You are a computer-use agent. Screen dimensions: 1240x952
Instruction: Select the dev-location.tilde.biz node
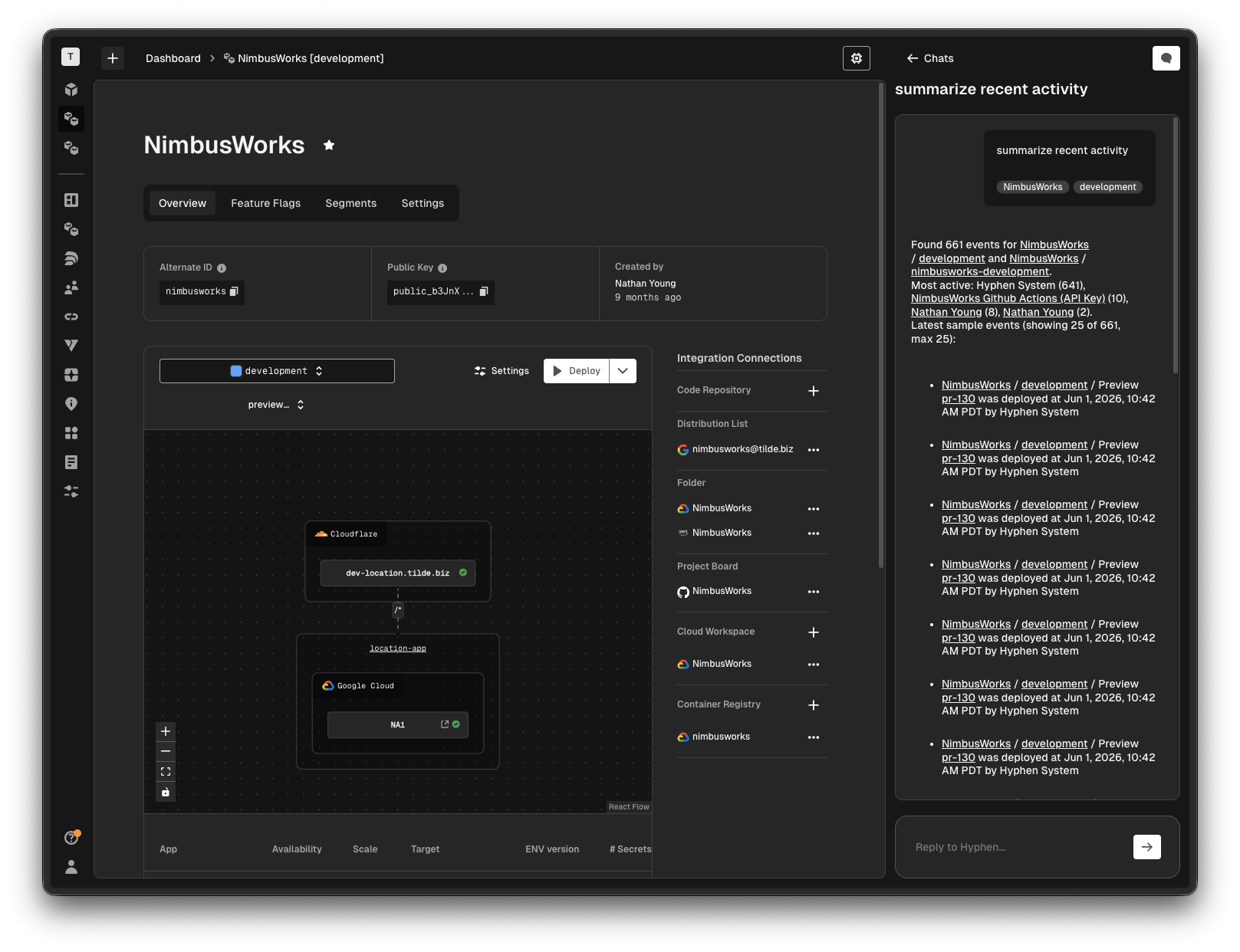point(398,573)
